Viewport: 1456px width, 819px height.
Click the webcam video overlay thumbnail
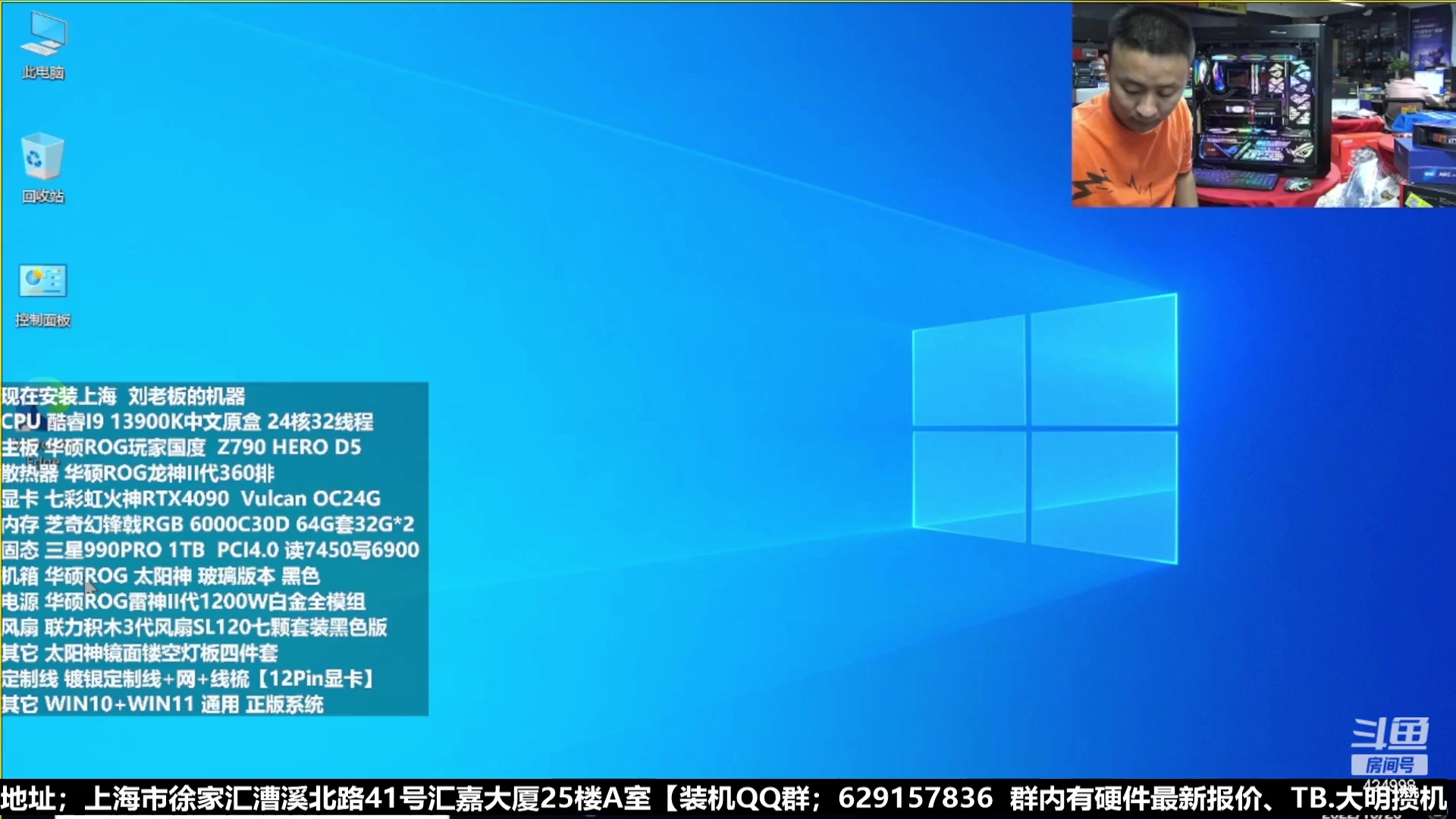1263,105
